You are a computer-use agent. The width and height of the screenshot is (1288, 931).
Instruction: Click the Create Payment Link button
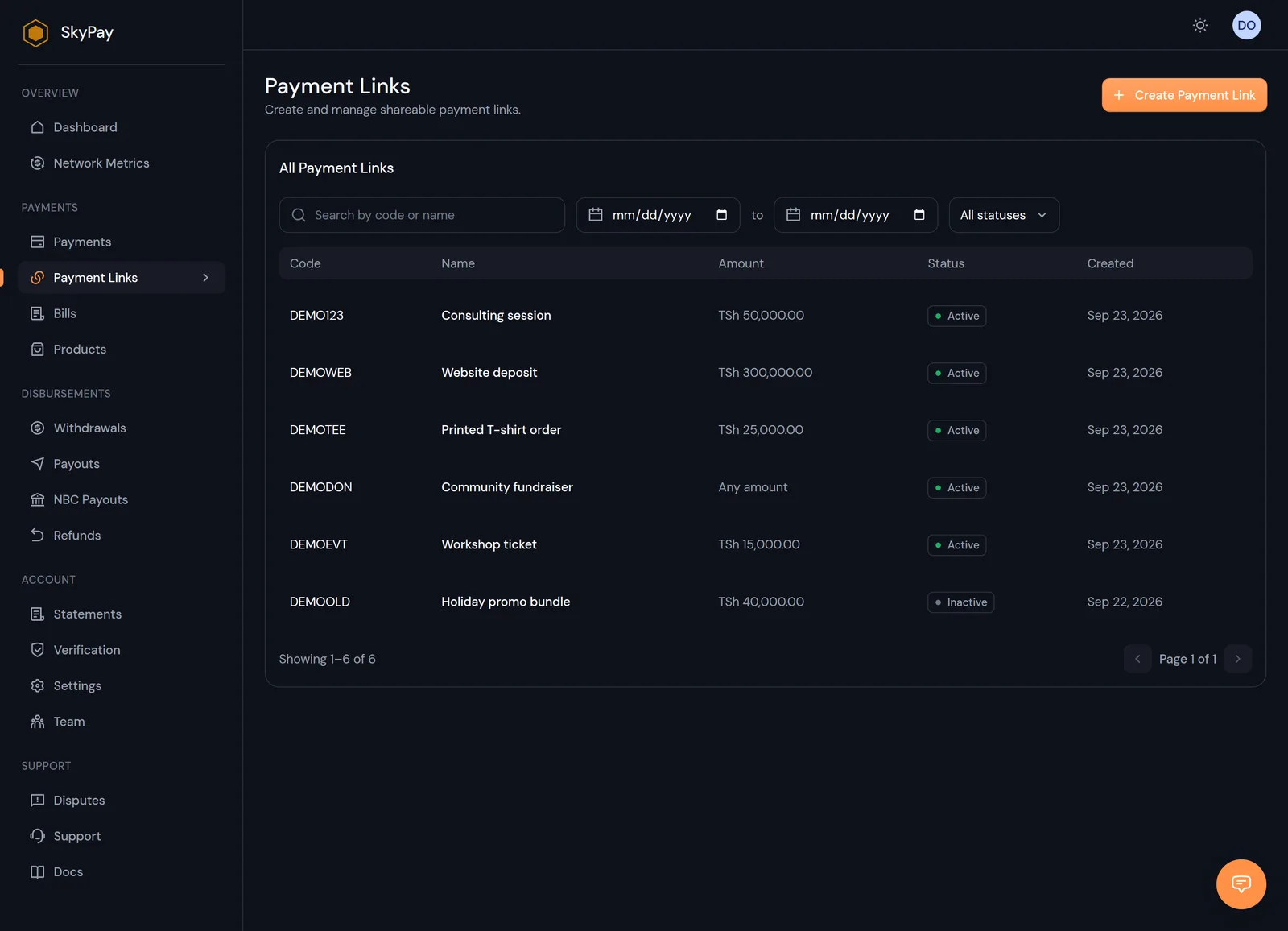point(1184,95)
